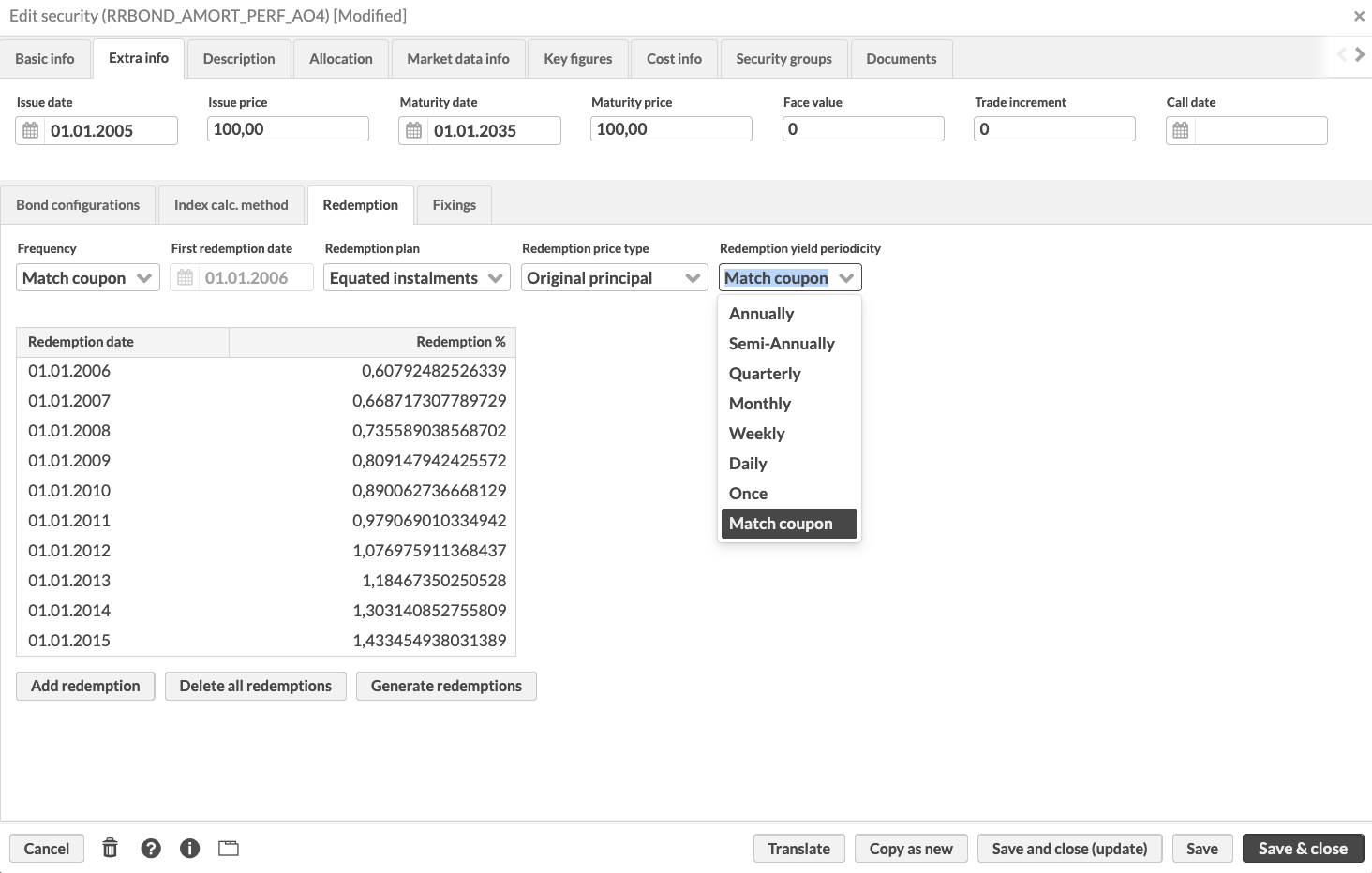Image resolution: width=1372 pixels, height=873 pixels.
Task: Sort by Redemption % column header
Action: tap(372, 342)
